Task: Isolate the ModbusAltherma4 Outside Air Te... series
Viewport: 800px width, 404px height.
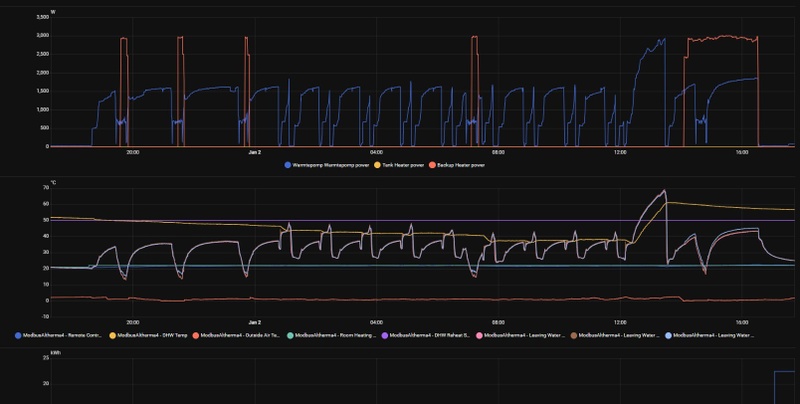Action: 240,336
